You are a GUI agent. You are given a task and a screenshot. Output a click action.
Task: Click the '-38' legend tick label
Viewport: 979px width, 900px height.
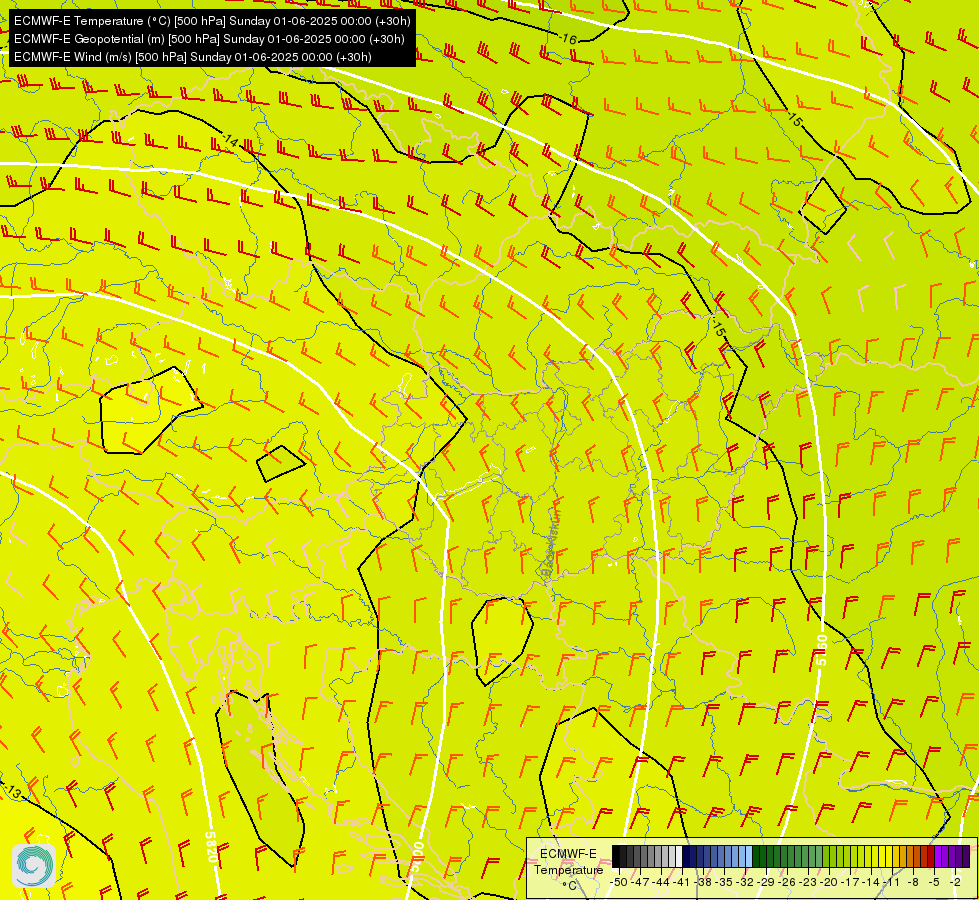pyautogui.click(x=702, y=883)
